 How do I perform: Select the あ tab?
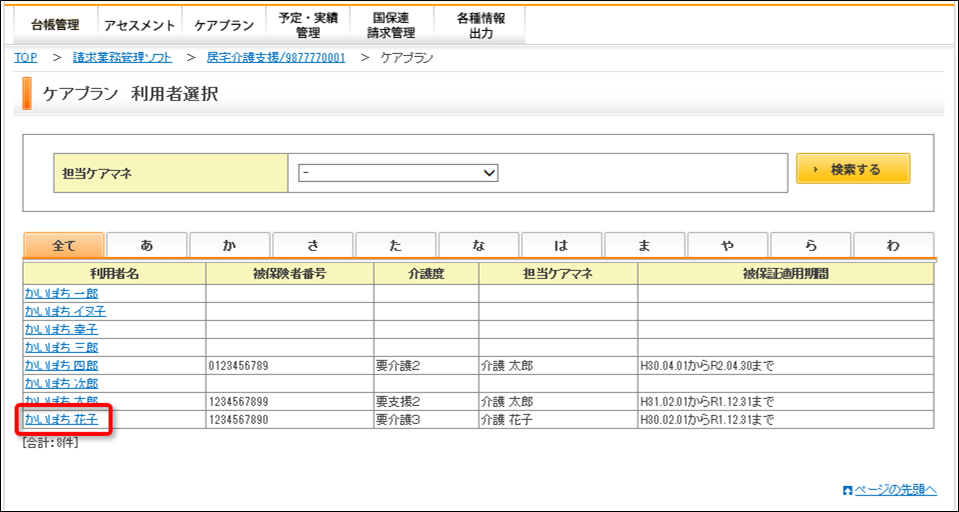point(147,245)
